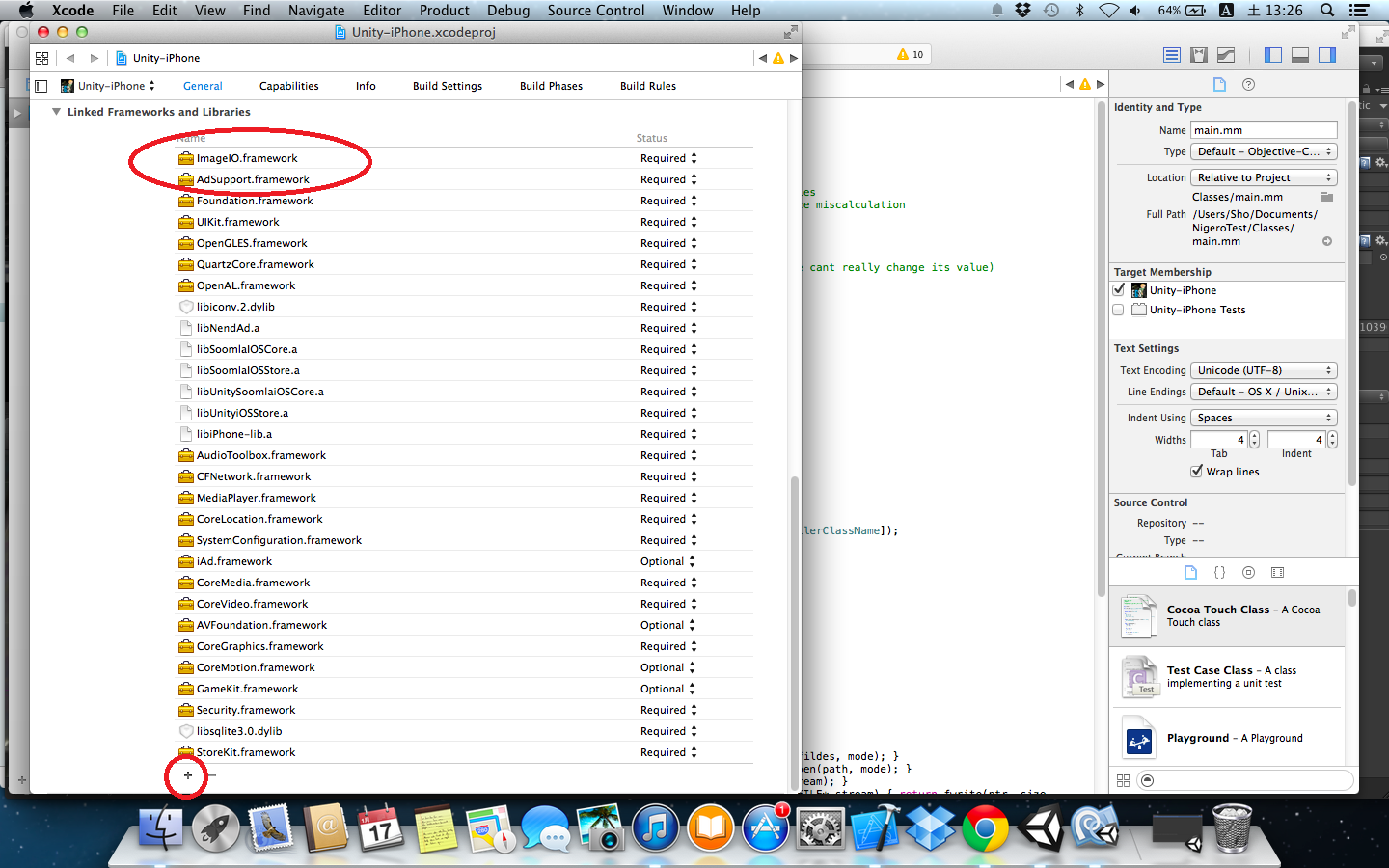The image size is (1389, 868).
Task: Increment the Indent width stepper
Action: pos(1332,436)
